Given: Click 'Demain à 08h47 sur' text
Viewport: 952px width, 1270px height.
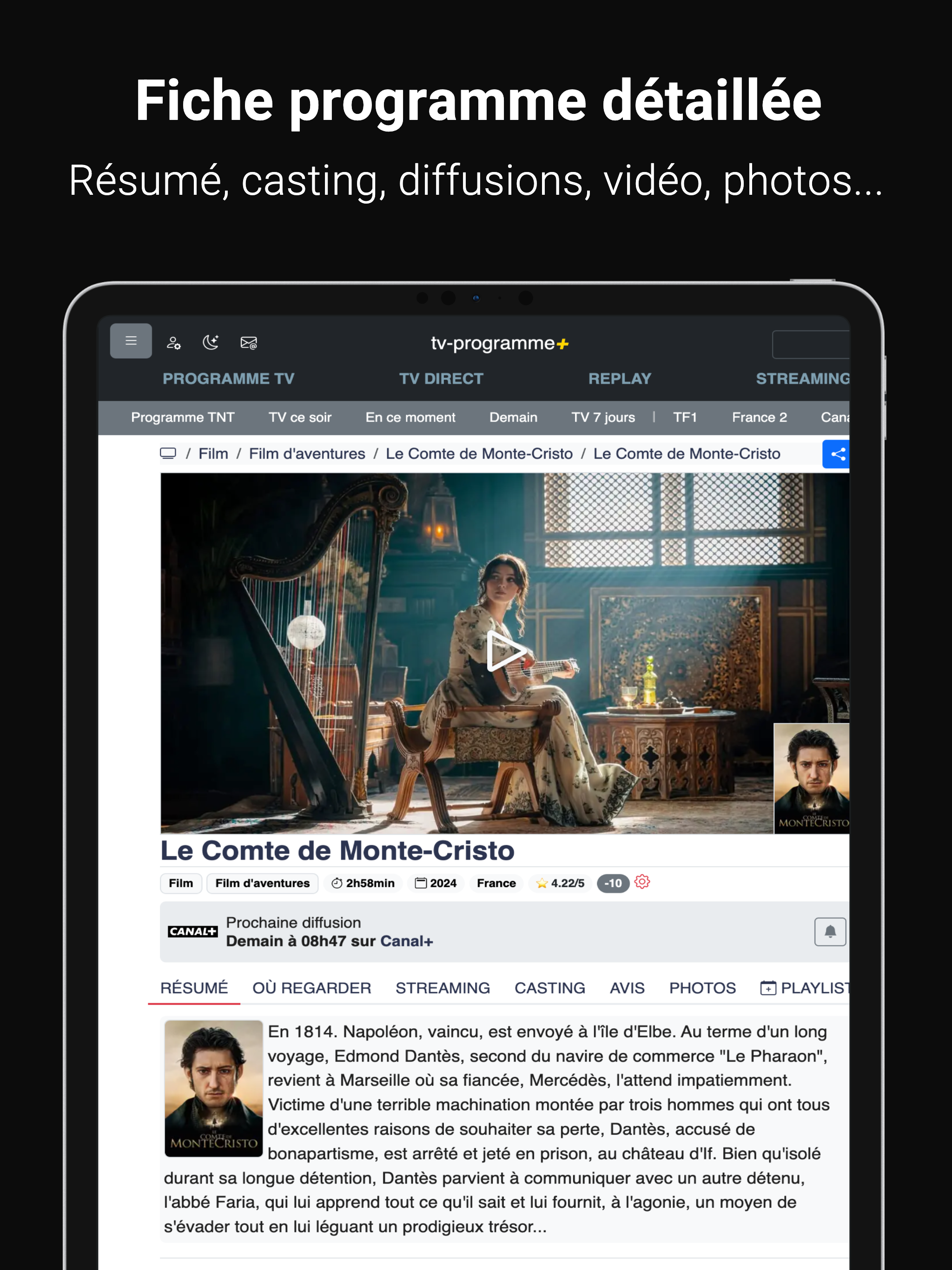Looking at the screenshot, I should pos(301,941).
